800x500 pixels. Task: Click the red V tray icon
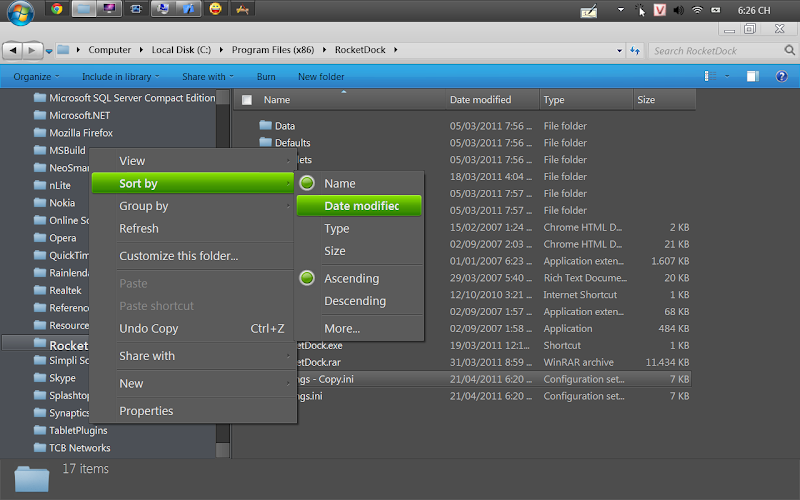point(659,10)
